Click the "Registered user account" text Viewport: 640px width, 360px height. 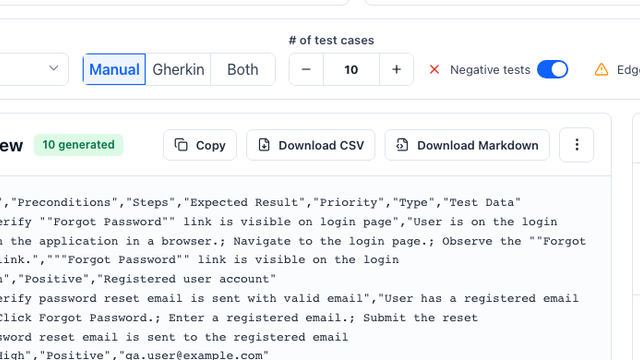click(x=189, y=279)
